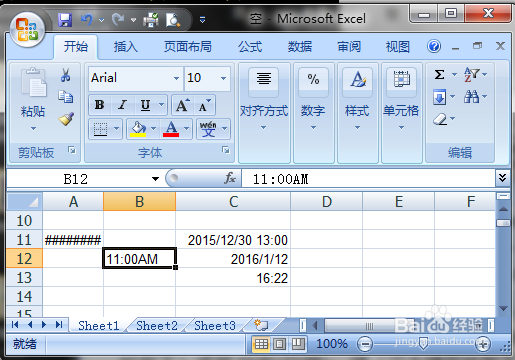This screenshot has height=360, width=515.
Task: Expand the 数字 group button
Action: pyautogui.click(x=313, y=113)
